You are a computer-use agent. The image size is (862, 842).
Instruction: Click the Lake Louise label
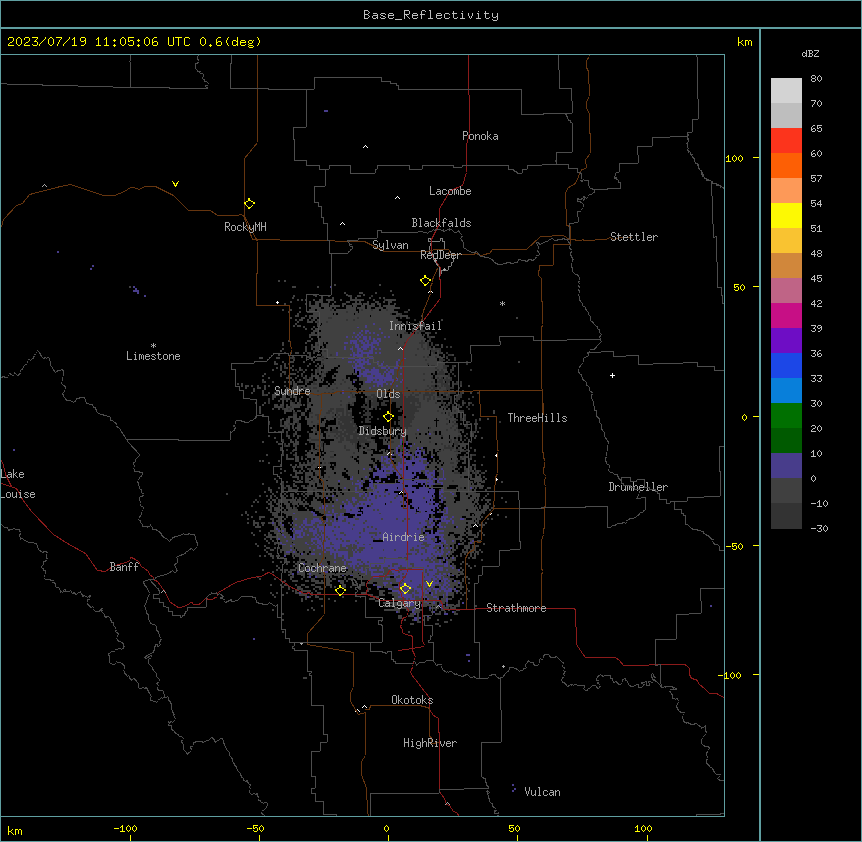(18, 484)
